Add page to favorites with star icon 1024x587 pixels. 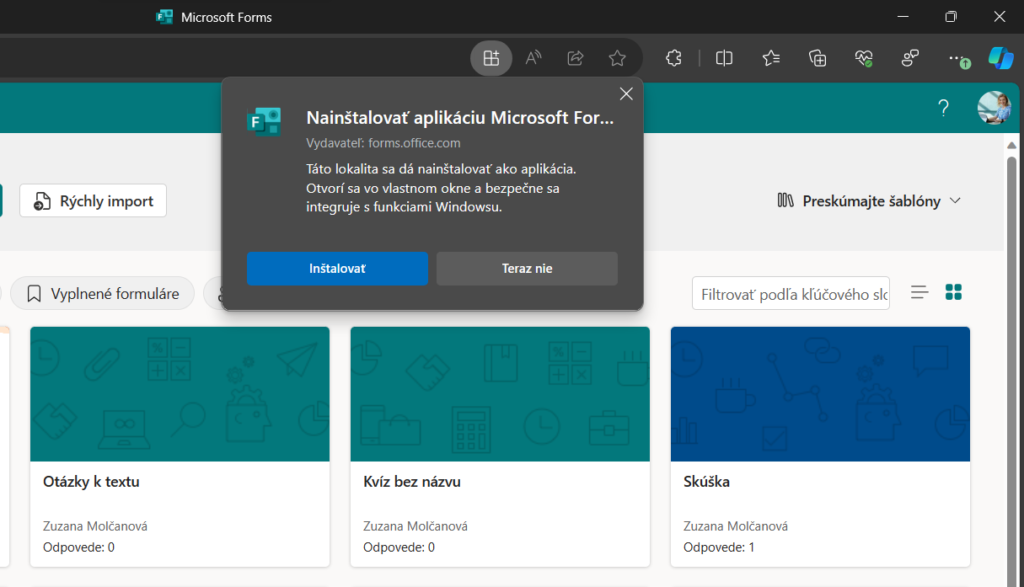coord(617,58)
